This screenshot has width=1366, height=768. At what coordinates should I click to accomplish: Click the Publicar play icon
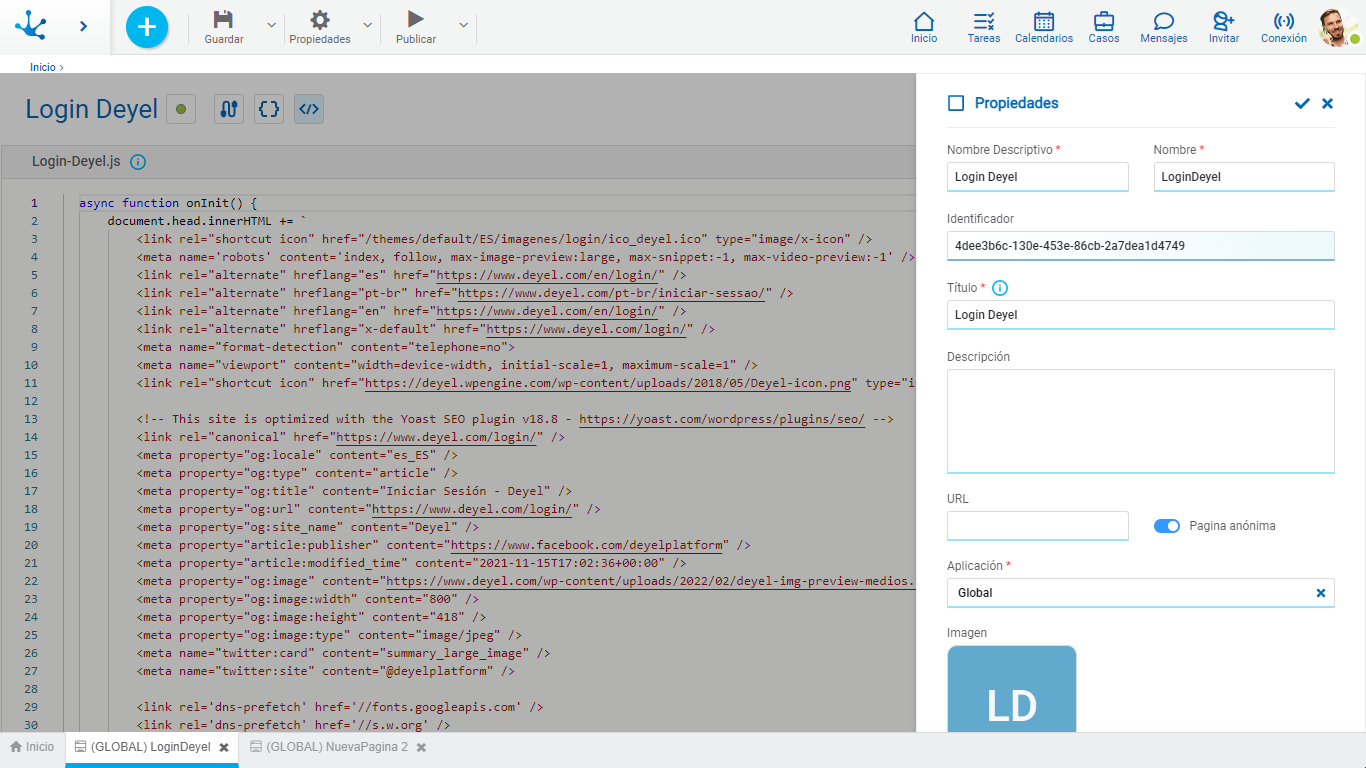416,19
